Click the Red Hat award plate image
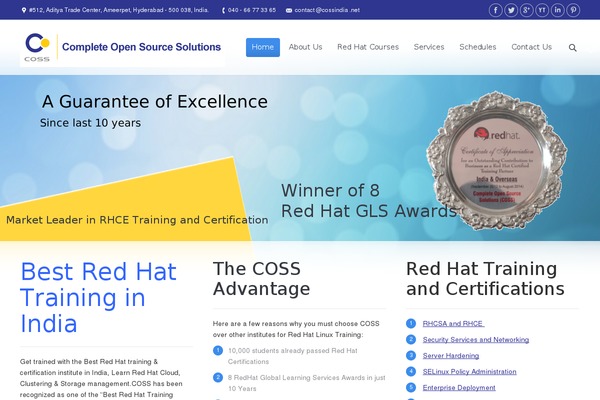This screenshot has width=600, height=400. (497, 161)
